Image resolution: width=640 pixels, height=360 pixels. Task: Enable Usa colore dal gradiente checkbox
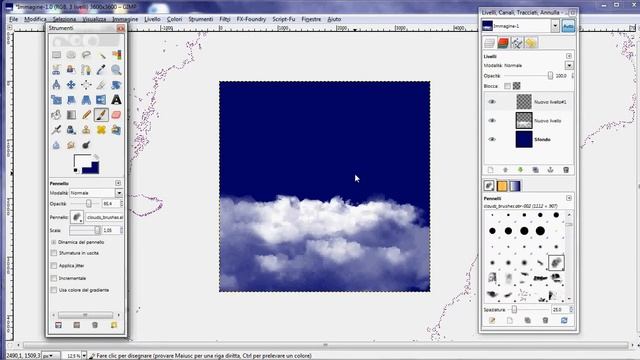point(54,290)
